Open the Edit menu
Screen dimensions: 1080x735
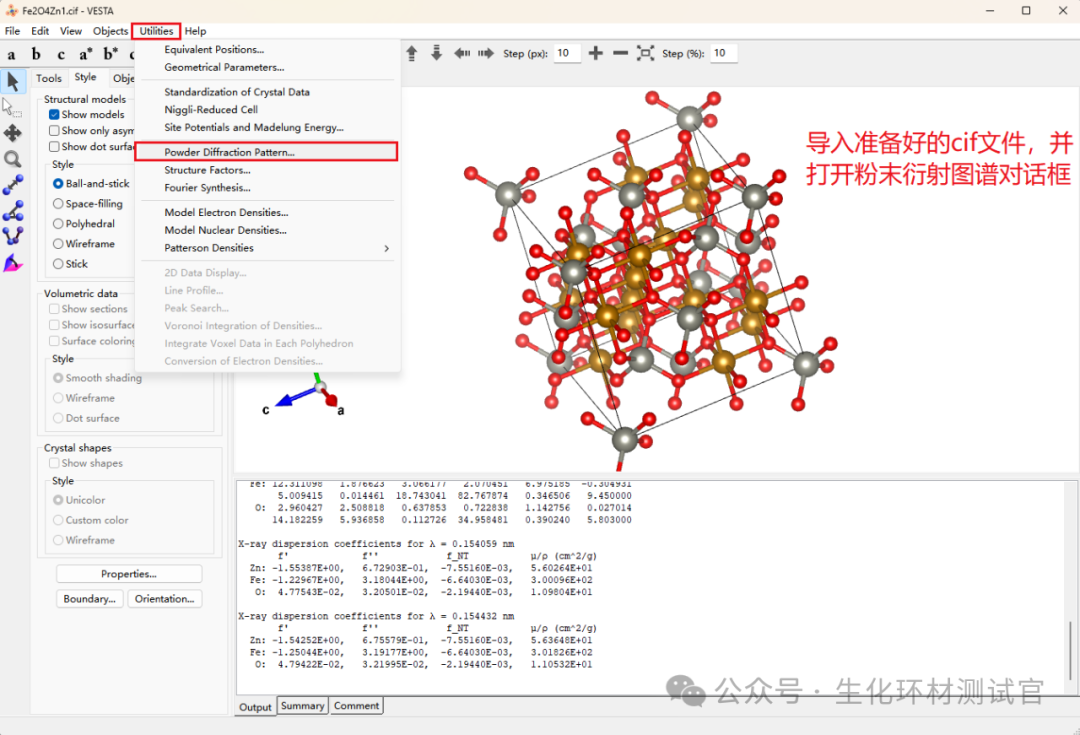point(40,31)
